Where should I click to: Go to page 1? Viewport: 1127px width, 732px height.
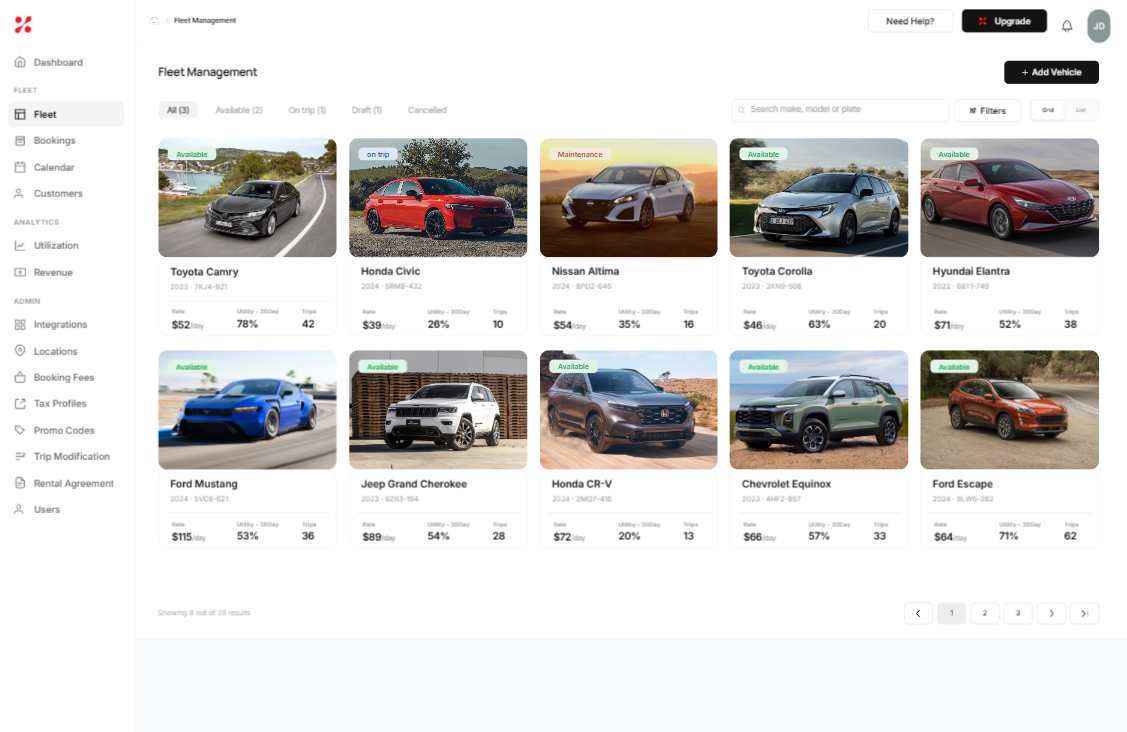(951, 613)
